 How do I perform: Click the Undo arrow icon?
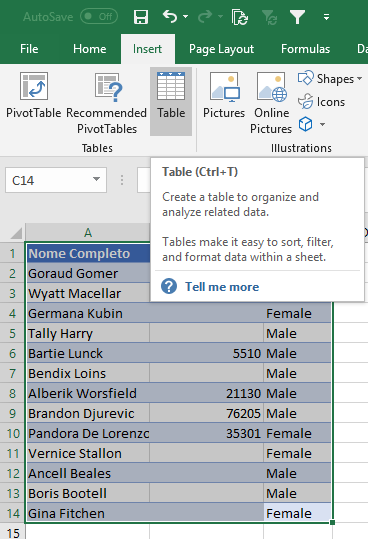coord(169,16)
